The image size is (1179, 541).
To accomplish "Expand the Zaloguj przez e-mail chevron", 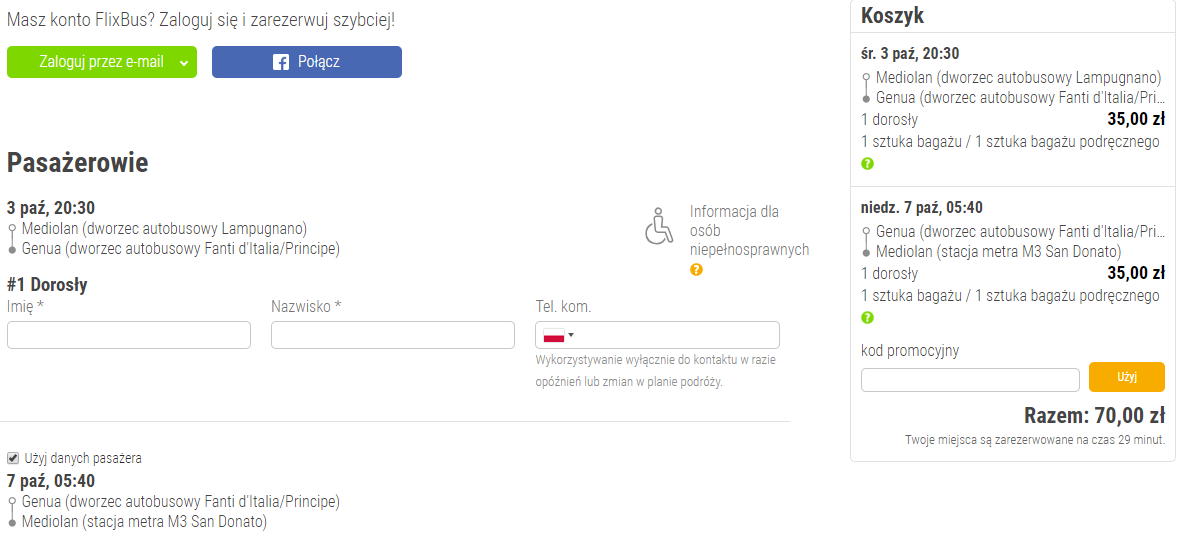I will 183,63.
